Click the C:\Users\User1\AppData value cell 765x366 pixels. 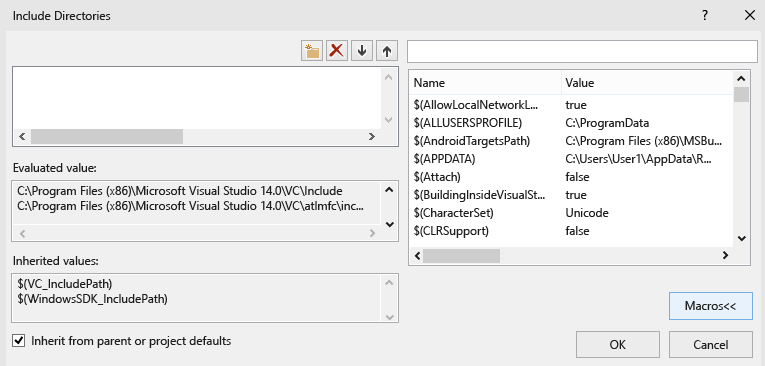coord(638,159)
